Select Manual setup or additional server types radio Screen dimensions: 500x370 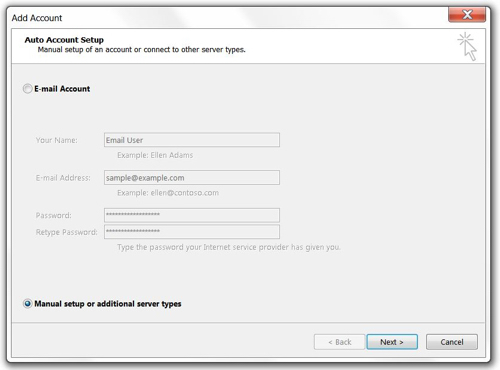tap(27, 304)
